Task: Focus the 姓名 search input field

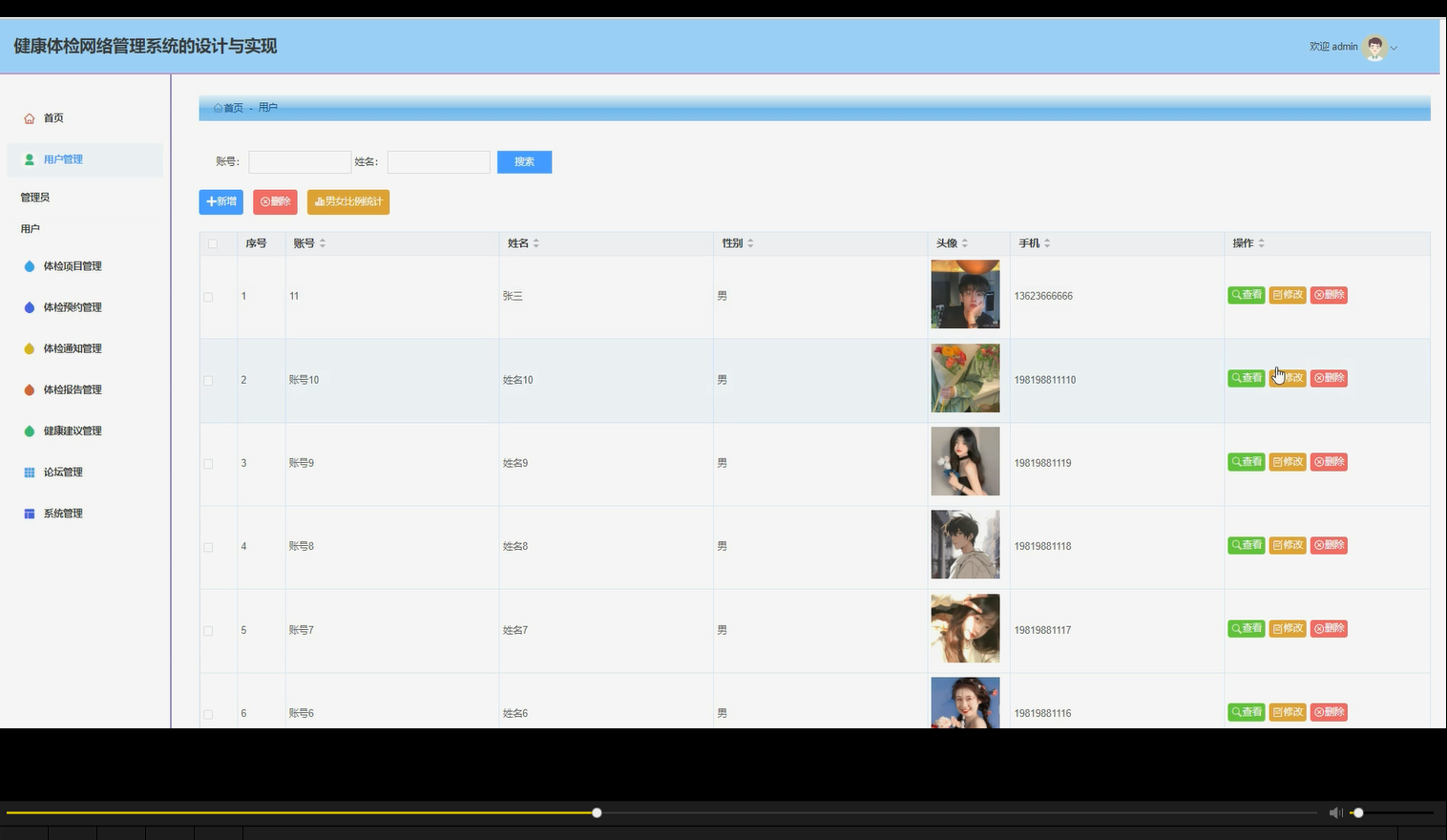Action: pos(439,161)
